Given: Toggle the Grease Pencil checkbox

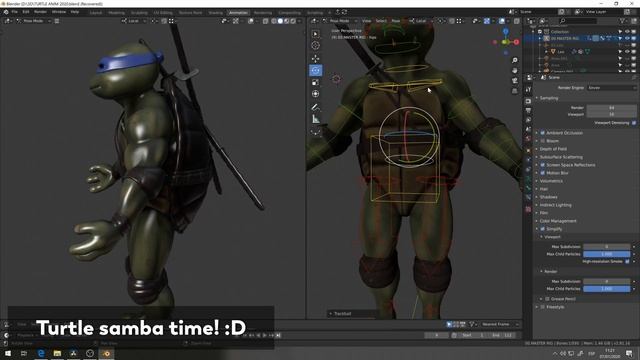Looking at the screenshot, I should (x=547, y=299).
